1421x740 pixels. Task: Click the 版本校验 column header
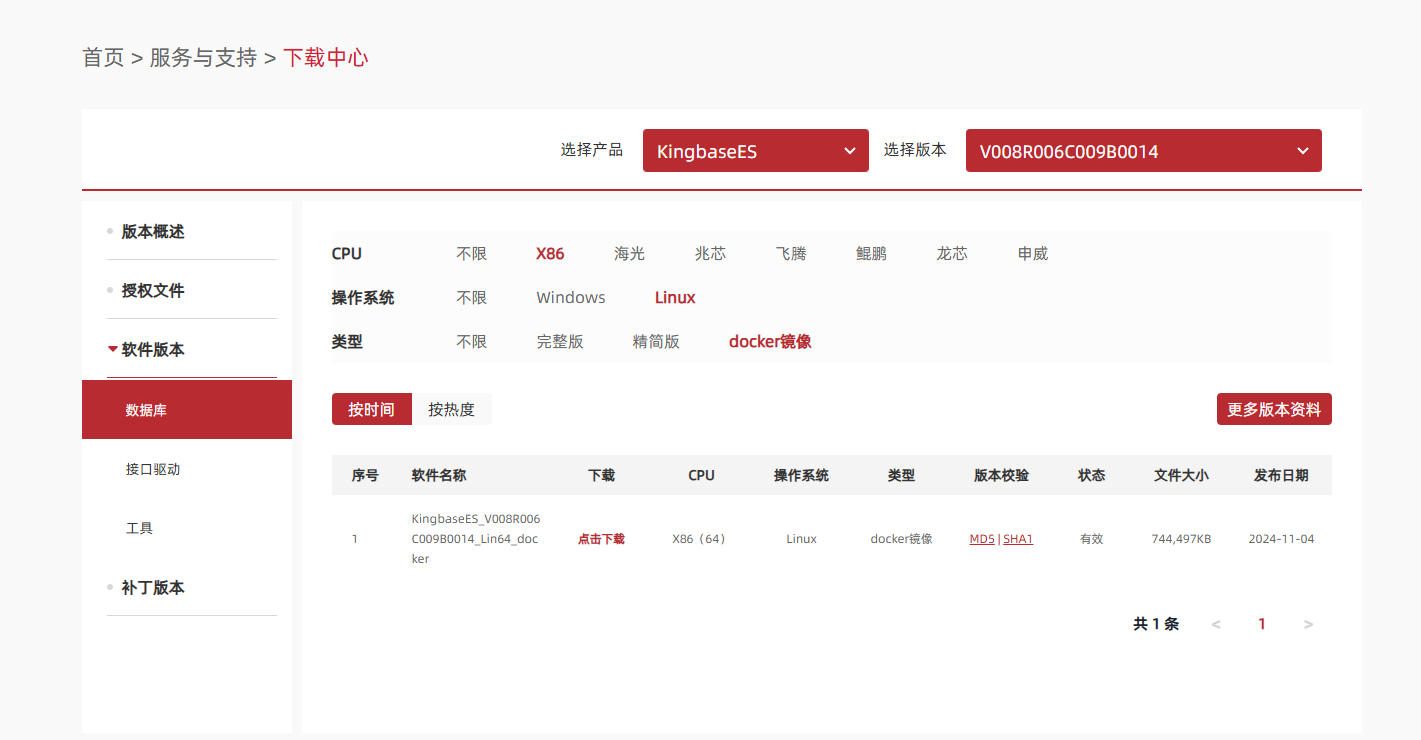tap(1001, 475)
